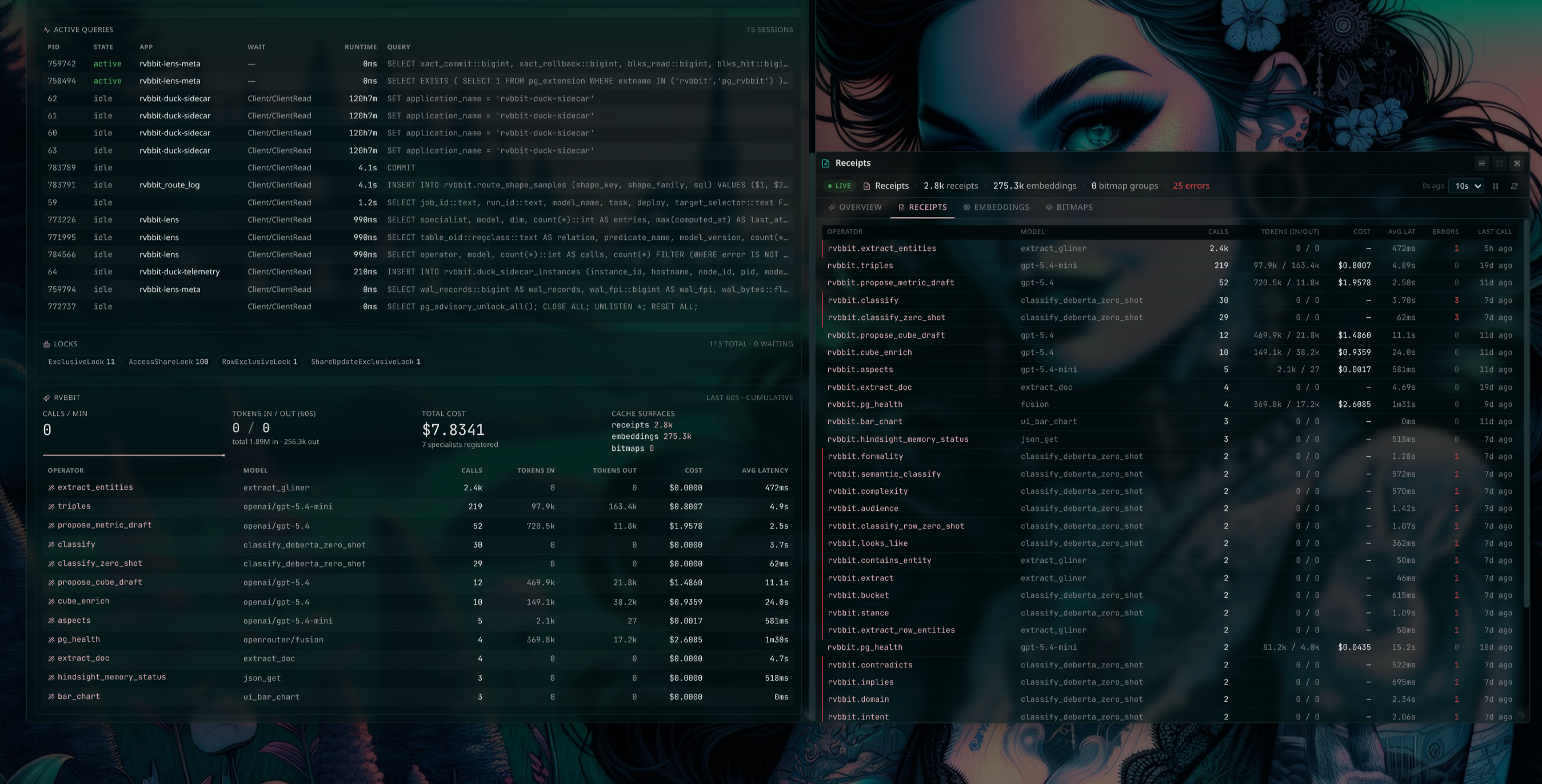Click the extract_entities operator icon
Screen dimensions: 1542x784
pyautogui.click(x=51, y=488)
